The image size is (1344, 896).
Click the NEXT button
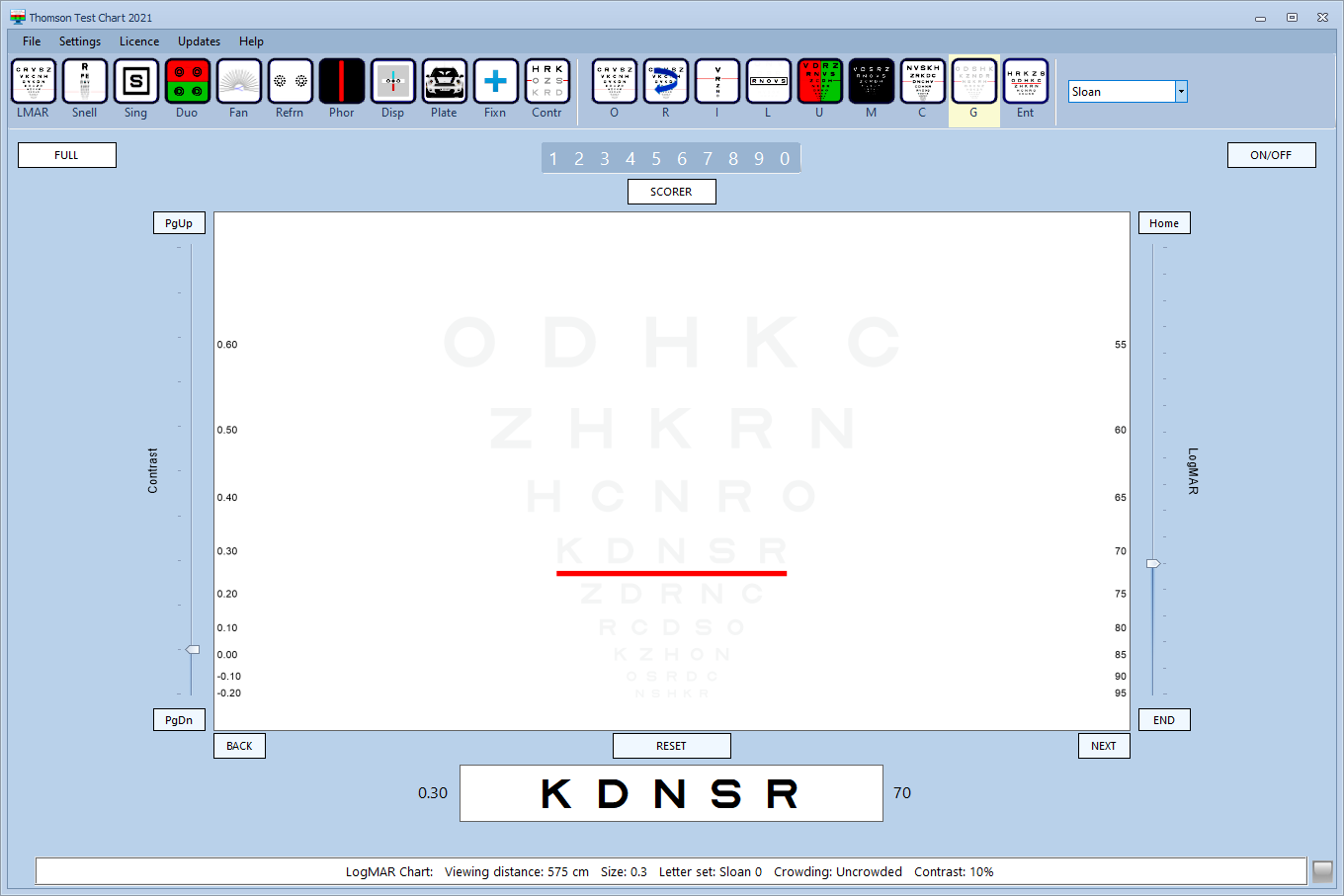(x=1103, y=746)
